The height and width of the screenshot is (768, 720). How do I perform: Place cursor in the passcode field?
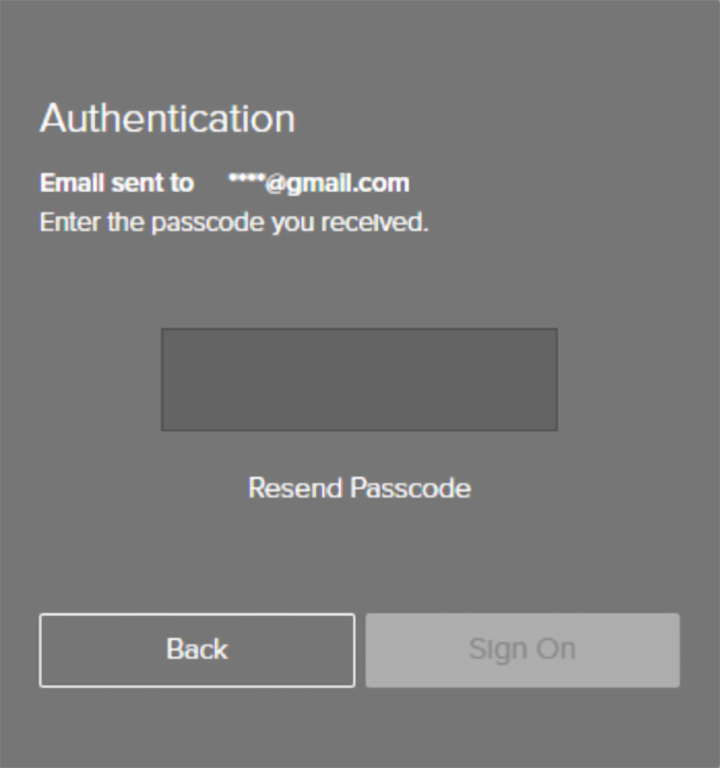(x=359, y=379)
